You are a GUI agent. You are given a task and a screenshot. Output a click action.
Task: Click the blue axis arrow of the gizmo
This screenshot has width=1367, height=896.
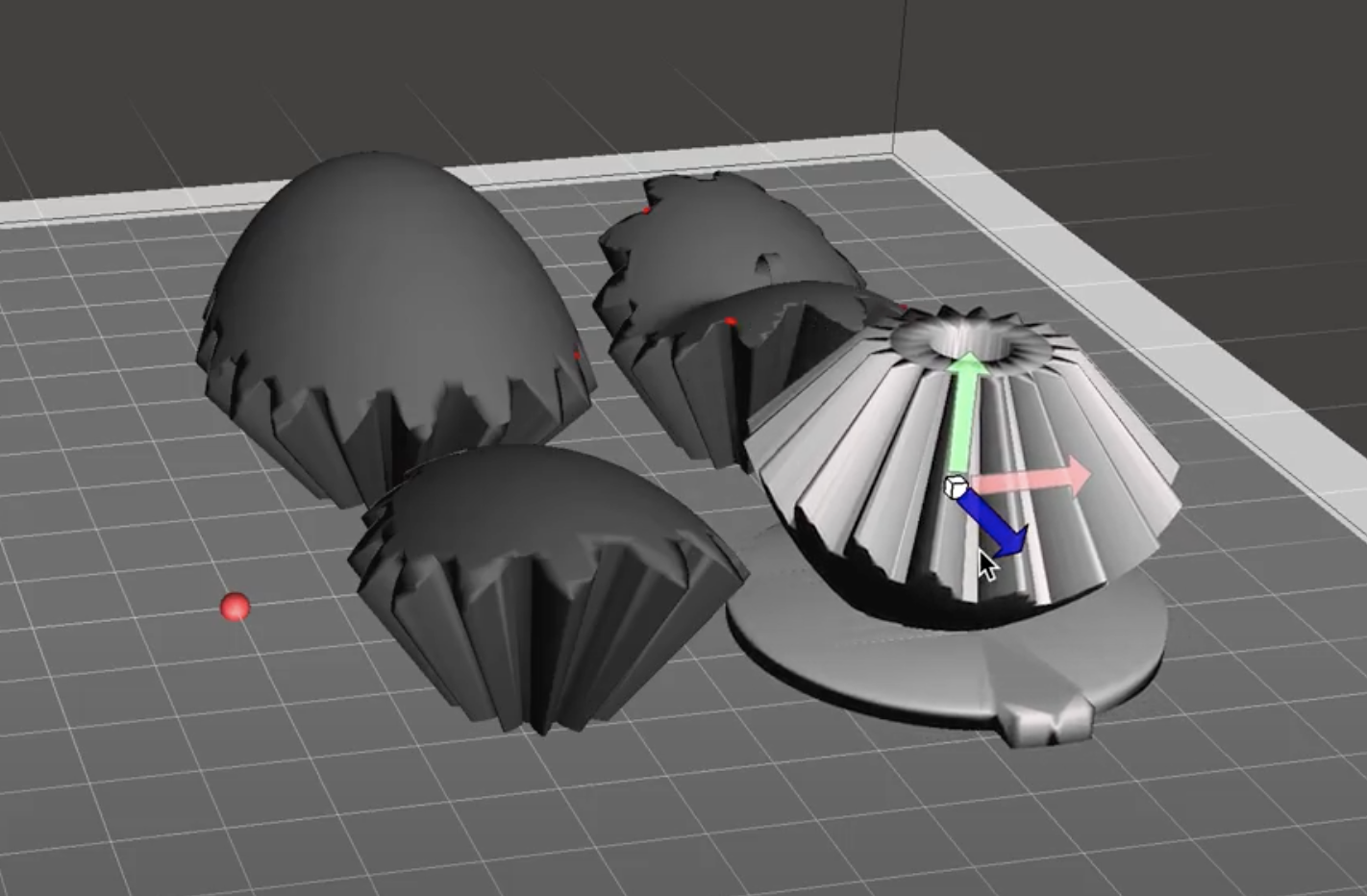pyautogui.click(x=995, y=526)
